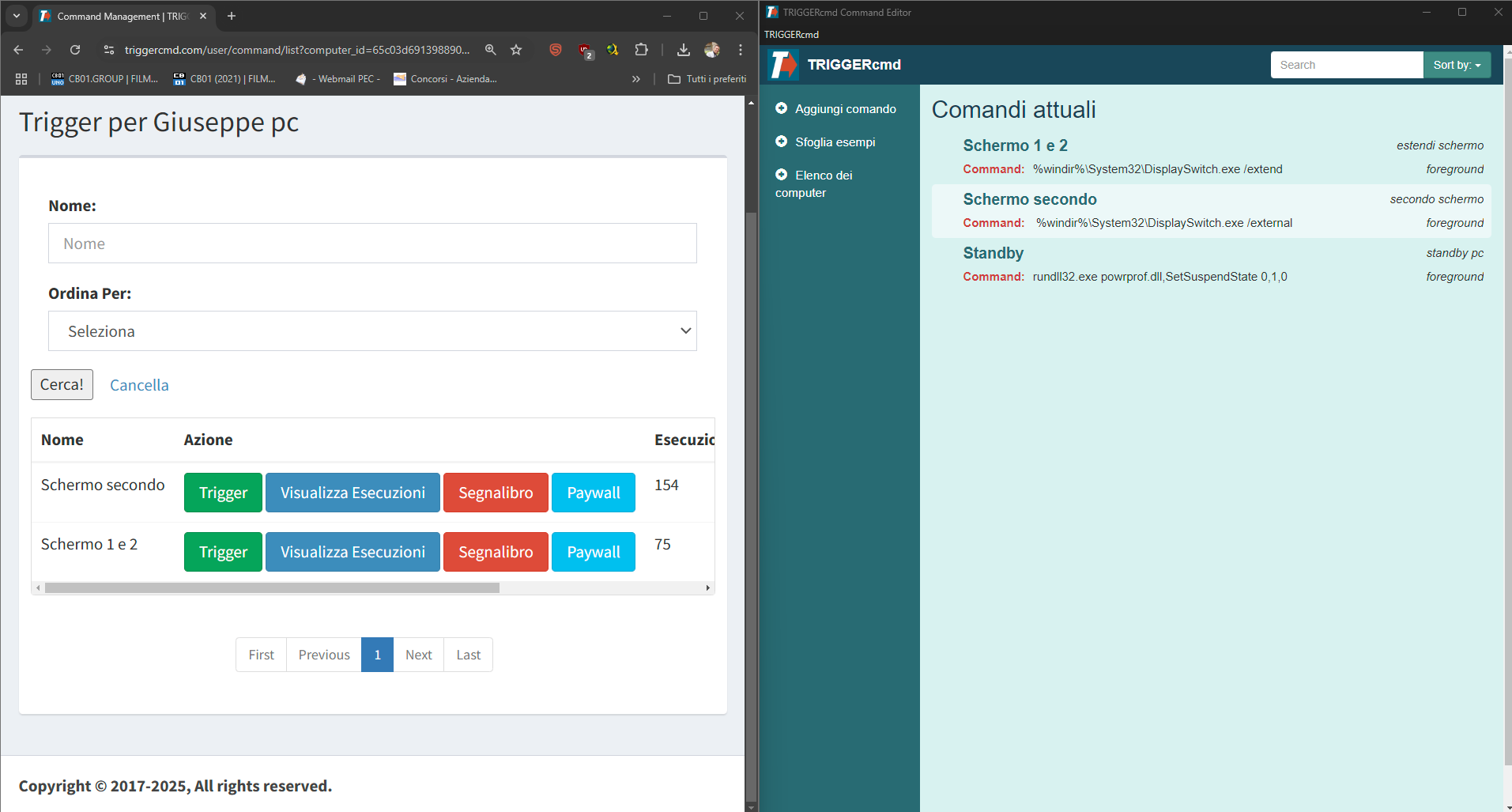Click the address bar URL field
The height and width of the screenshot is (812, 1512).
297,50
